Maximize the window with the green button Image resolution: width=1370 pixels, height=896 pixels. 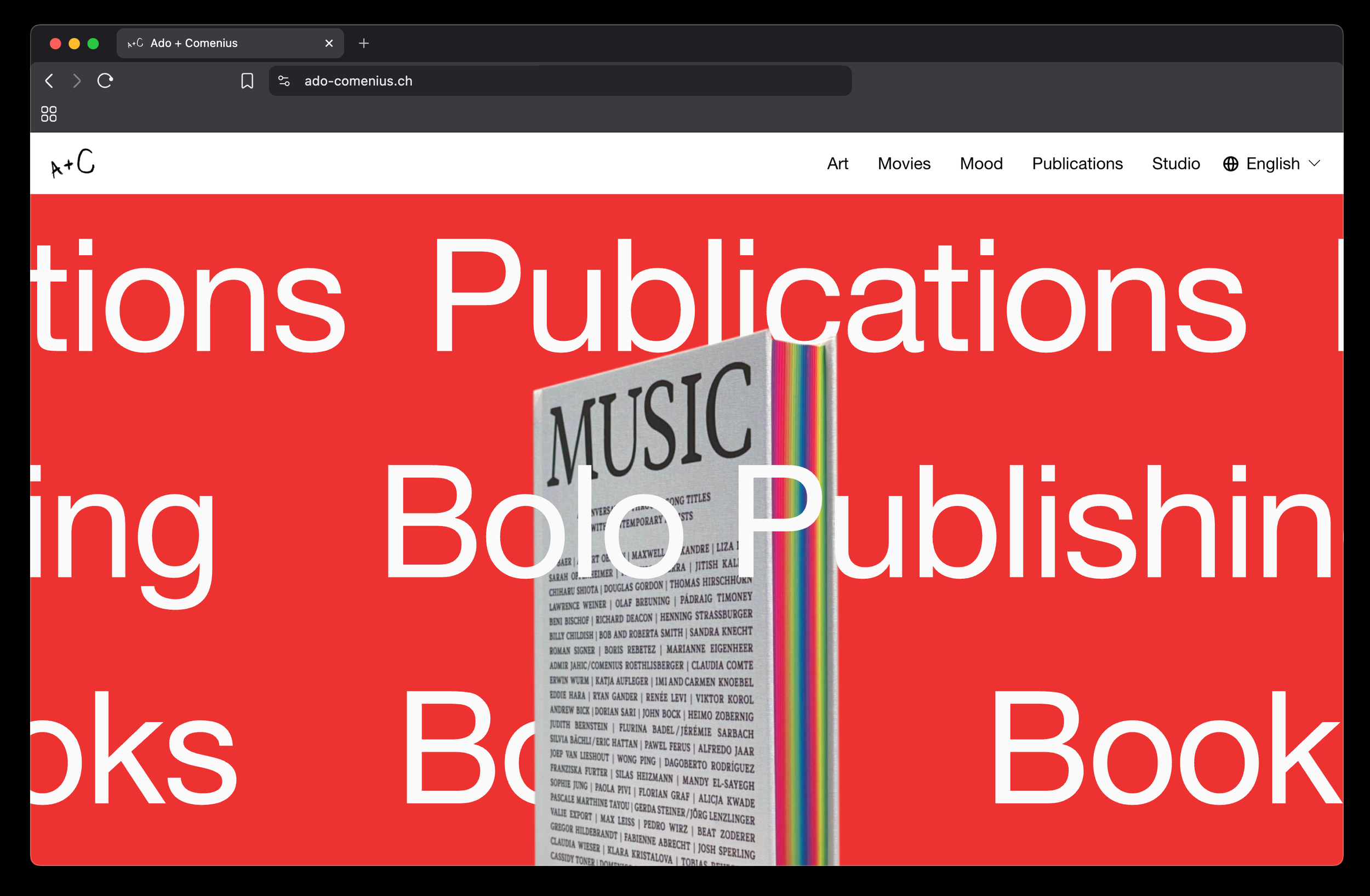click(x=93, y=44)
